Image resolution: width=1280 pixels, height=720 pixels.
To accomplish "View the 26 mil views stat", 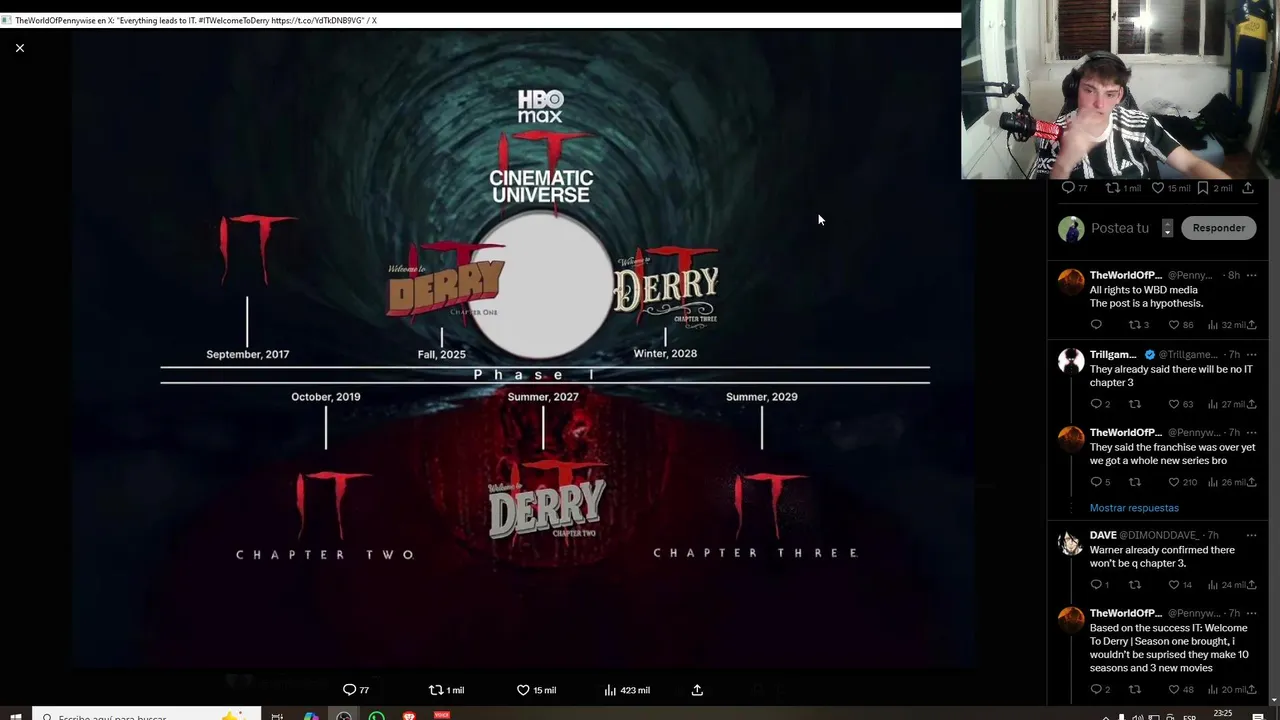I will [1226, 482].
